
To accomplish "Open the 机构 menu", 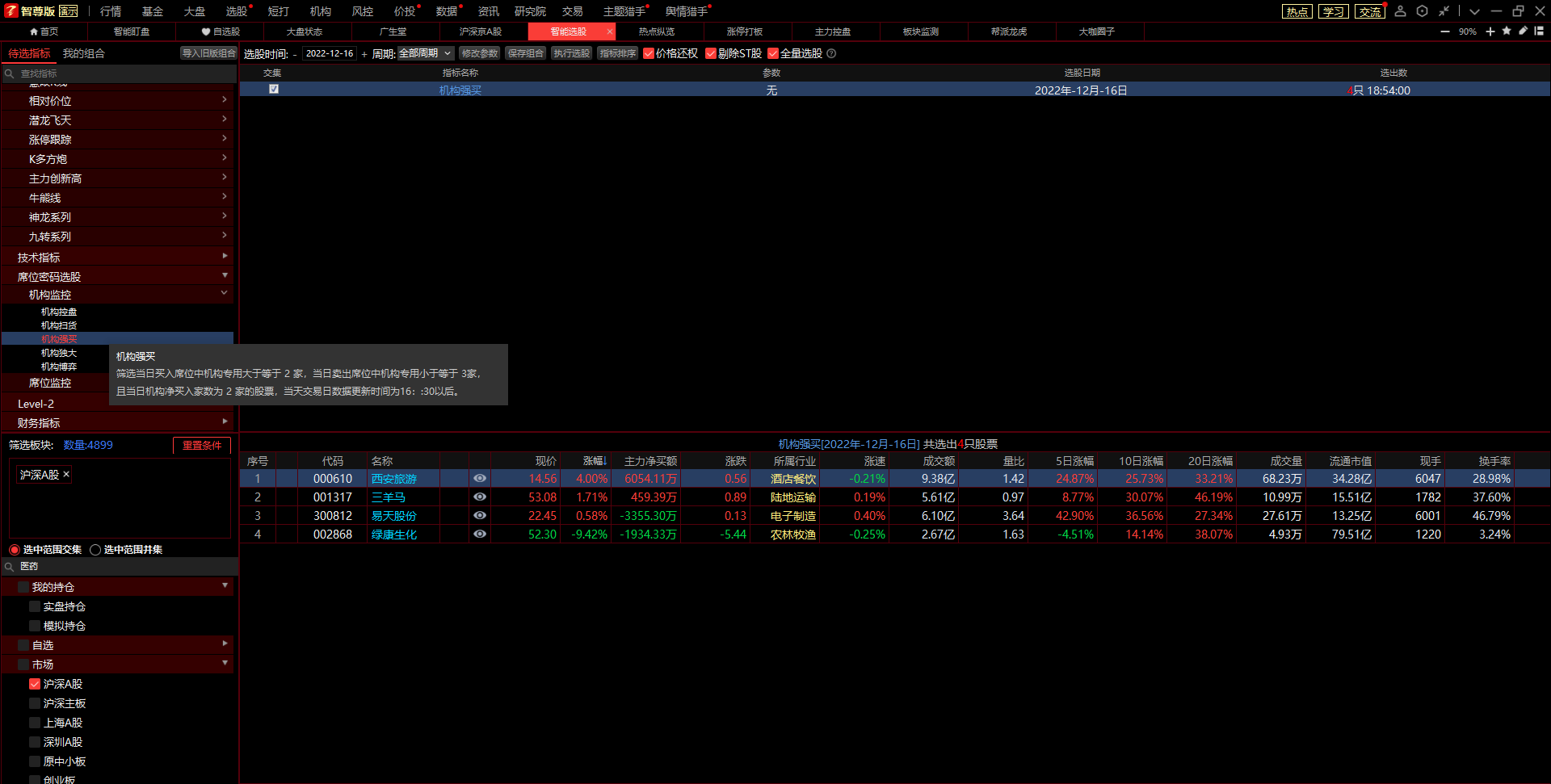I will coord(321,11).
